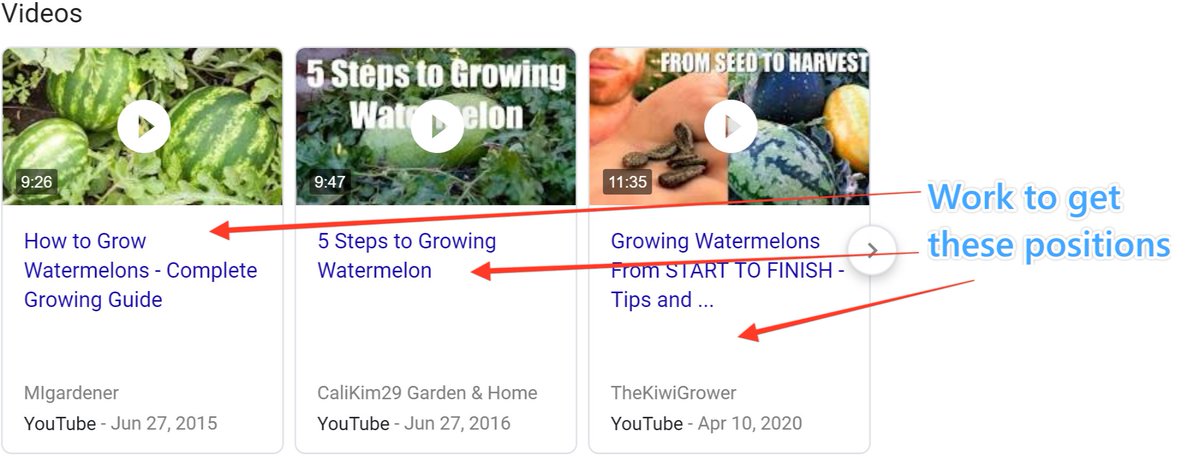
Task: Play the MIgardener watermelon video
Action: tap(143, 126)
